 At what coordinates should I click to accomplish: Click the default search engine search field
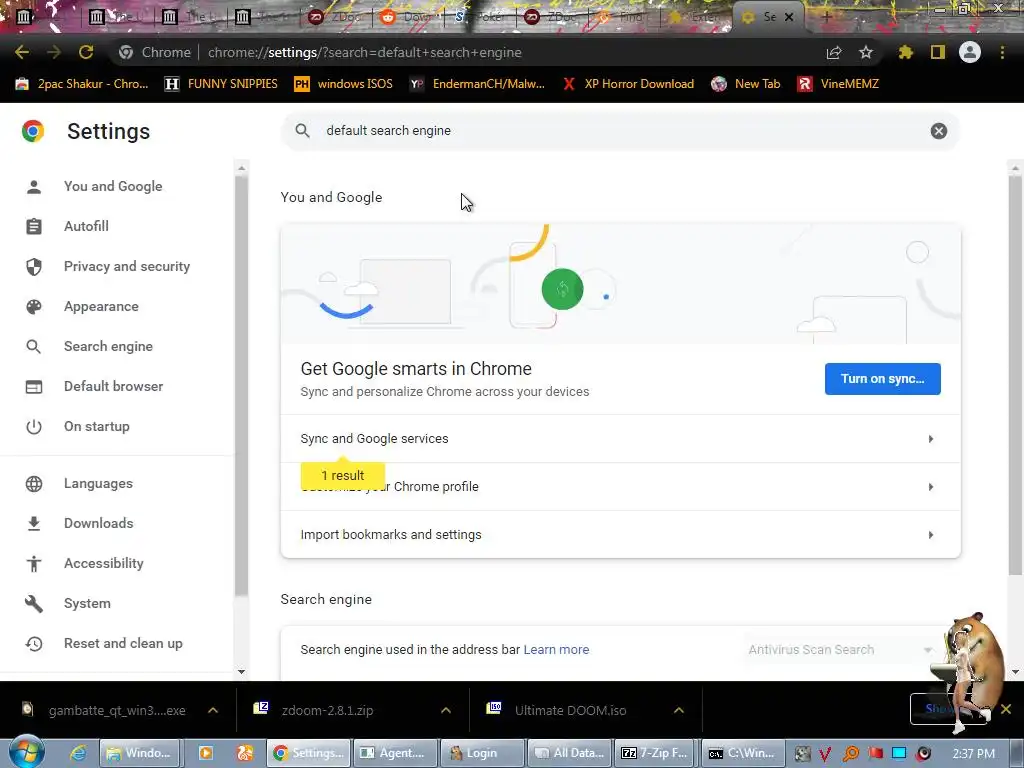pyautogui.click(x=620, y=131)
